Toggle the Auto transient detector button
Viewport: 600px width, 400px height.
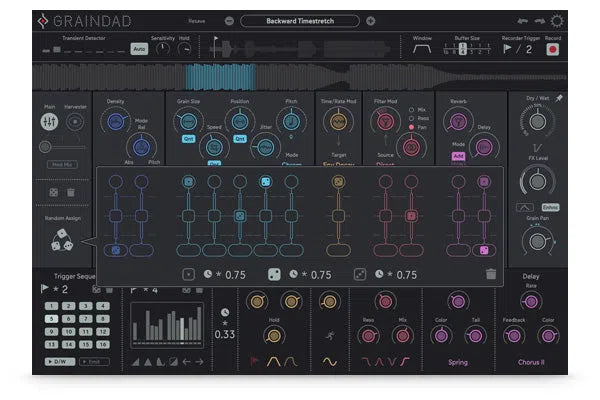(x=138, y=48)
